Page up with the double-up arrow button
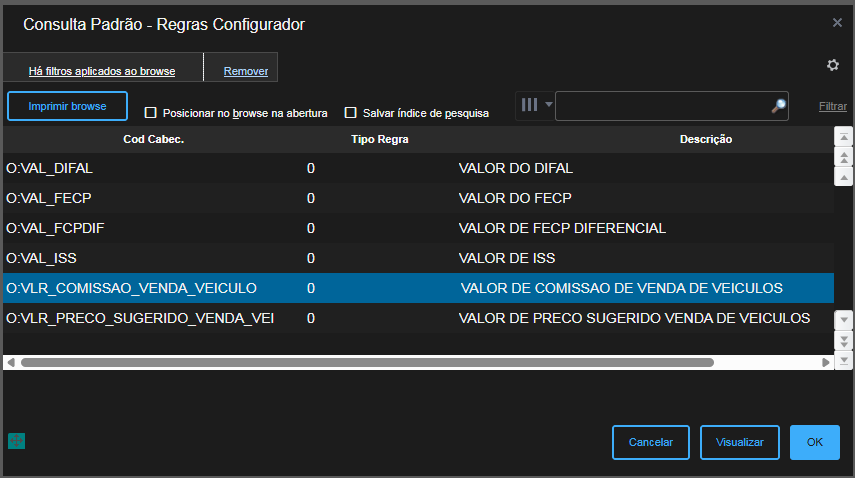The image size is (855, 478). (x=844, y=157)
